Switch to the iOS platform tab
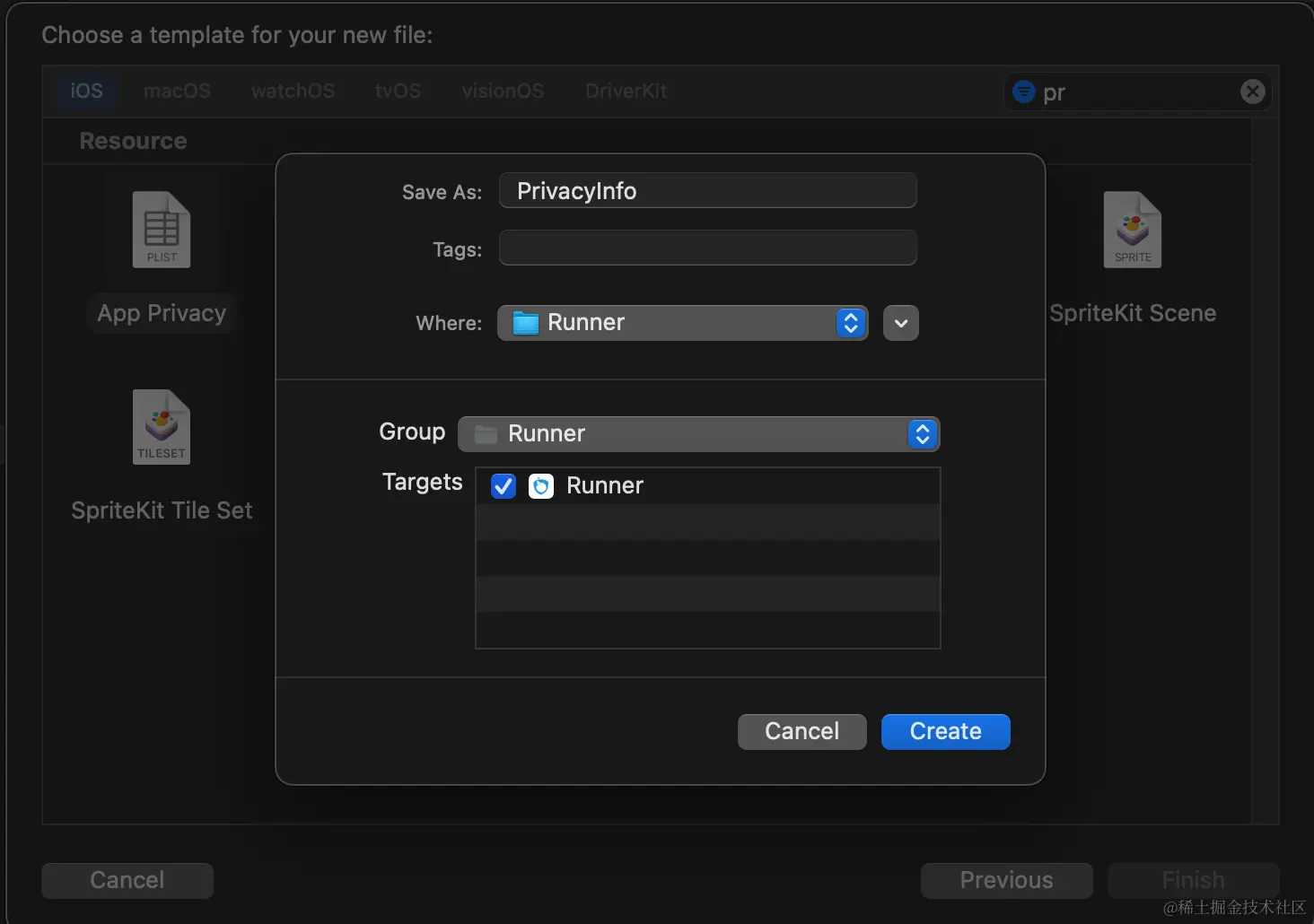 (x=86, y=92)
